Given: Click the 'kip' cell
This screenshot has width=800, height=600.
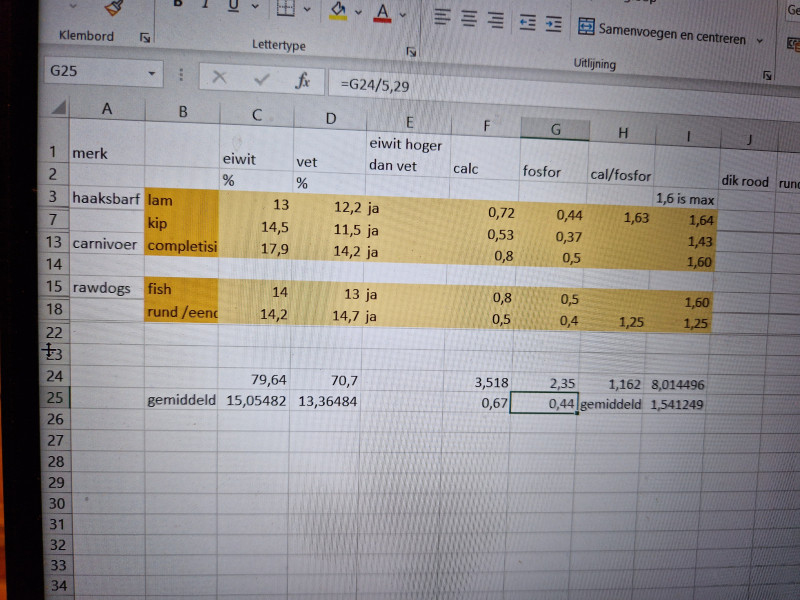Looking at the screenshot, I should tap(182, 223).
